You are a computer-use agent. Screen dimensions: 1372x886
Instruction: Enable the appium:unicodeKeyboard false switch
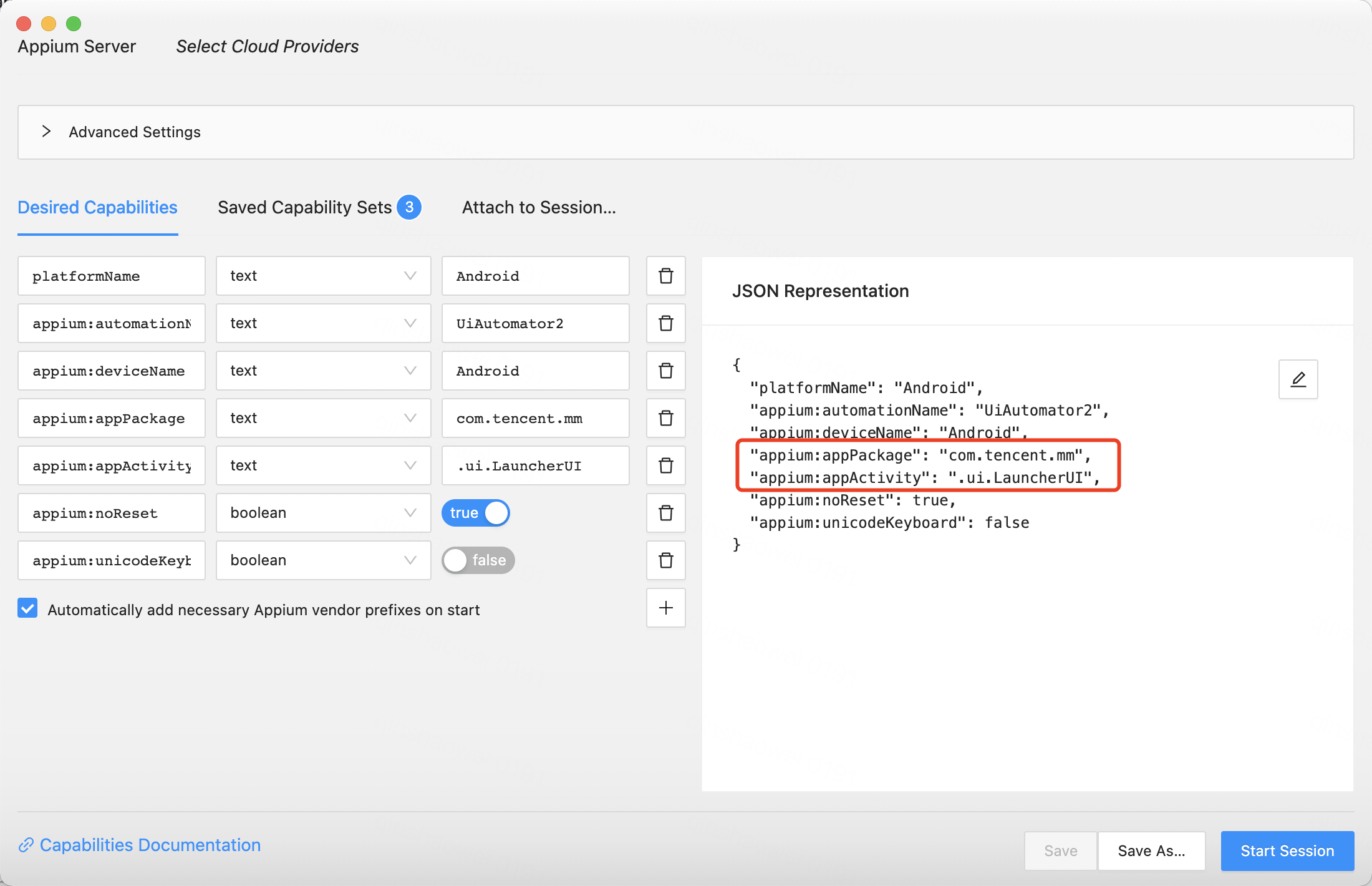pyautogui.click(x=478, y=560)
